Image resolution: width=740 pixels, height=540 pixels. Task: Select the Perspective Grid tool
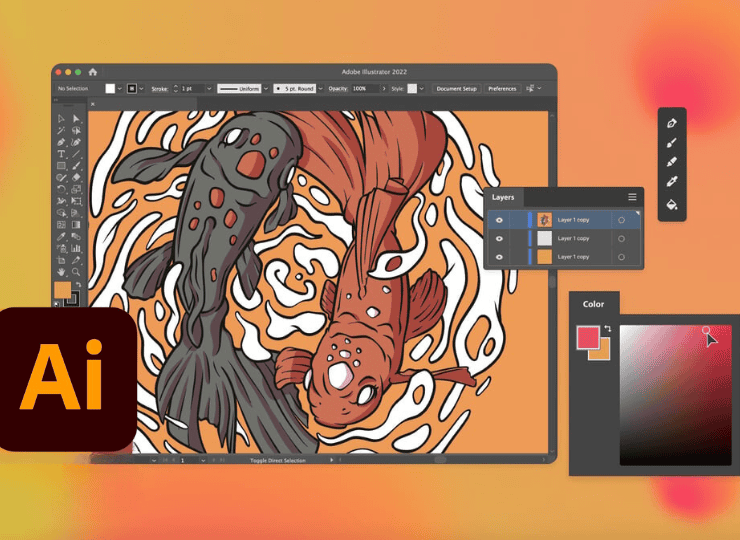76,213
